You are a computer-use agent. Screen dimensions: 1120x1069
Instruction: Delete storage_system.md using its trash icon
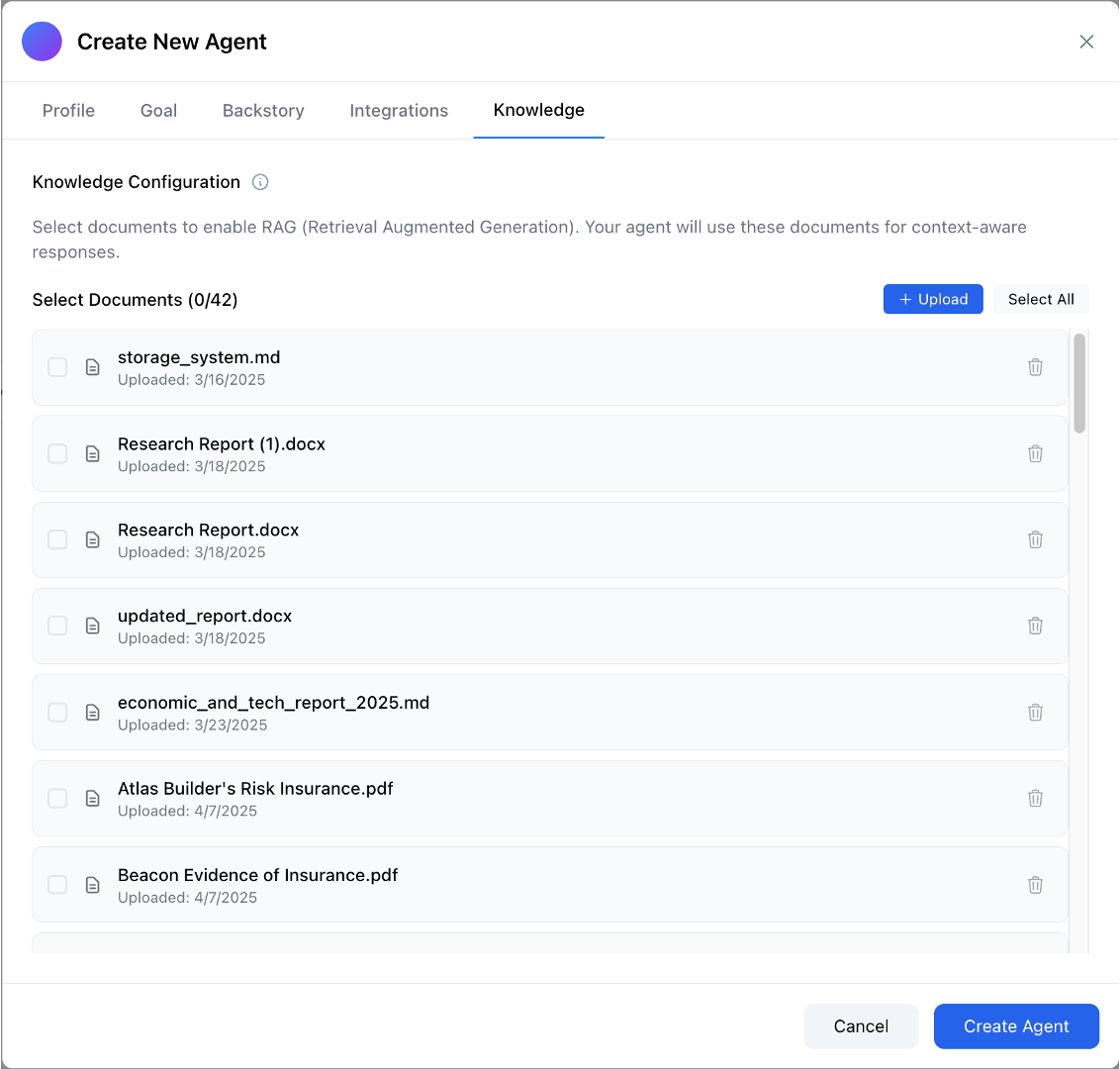[1035, 367]
